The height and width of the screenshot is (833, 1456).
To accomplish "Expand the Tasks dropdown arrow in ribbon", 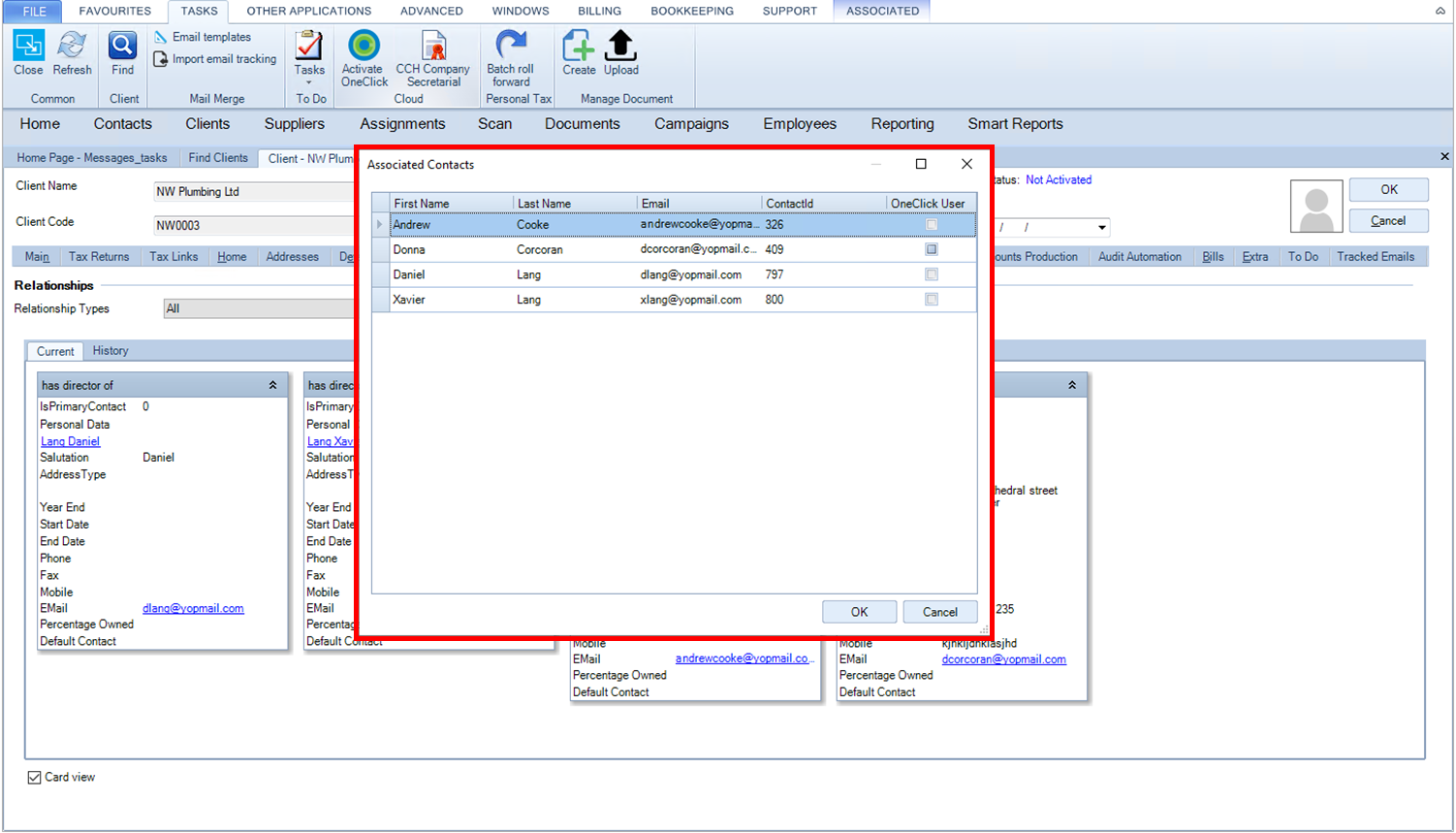I will [309, 83].
